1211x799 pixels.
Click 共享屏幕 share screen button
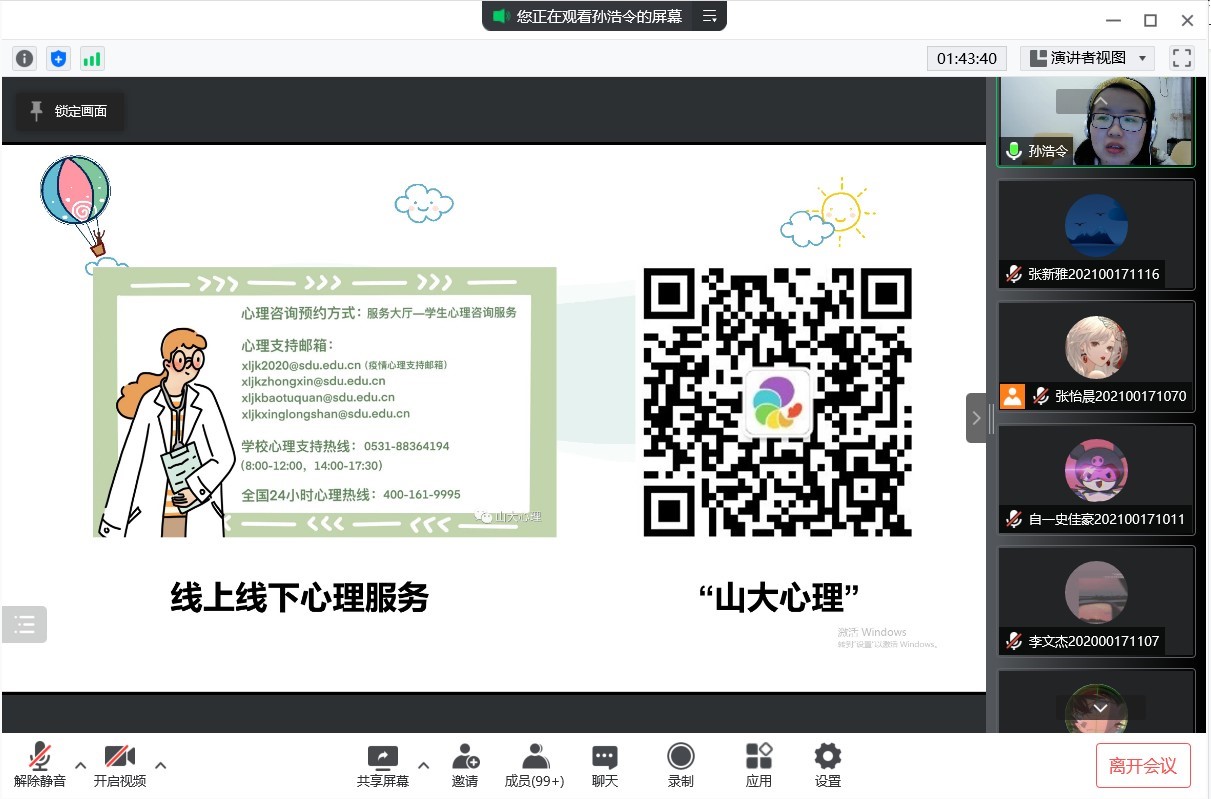click(x=383, y=765)
